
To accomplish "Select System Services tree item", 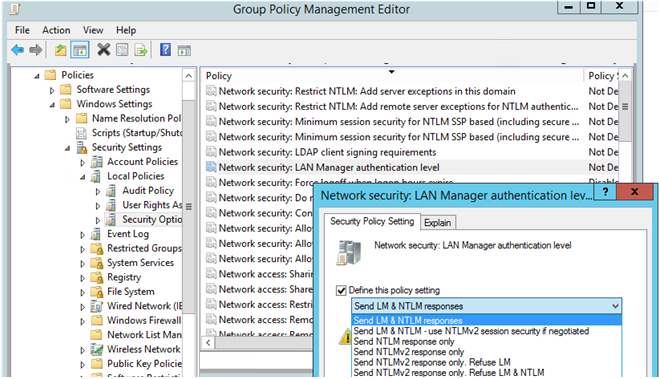I will pos(140,263).
